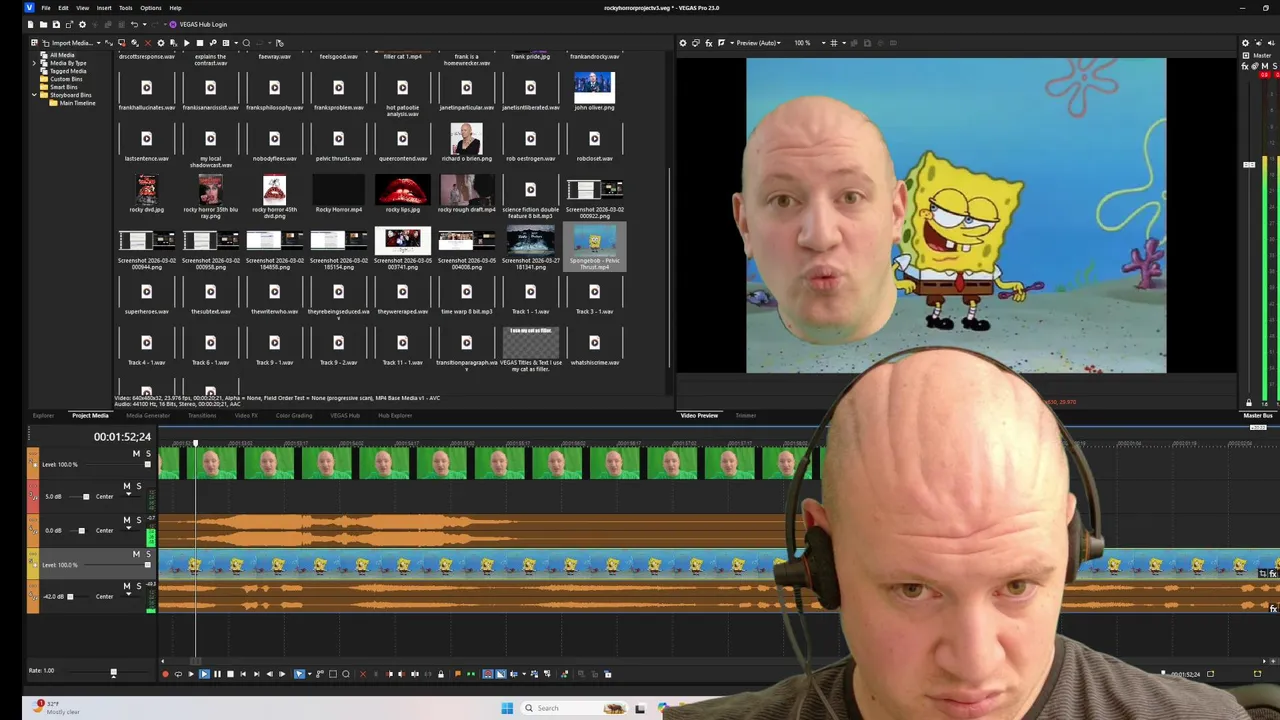Go to end of project button
Viewport: 1280px width, 720px height.
pos(257,674)
